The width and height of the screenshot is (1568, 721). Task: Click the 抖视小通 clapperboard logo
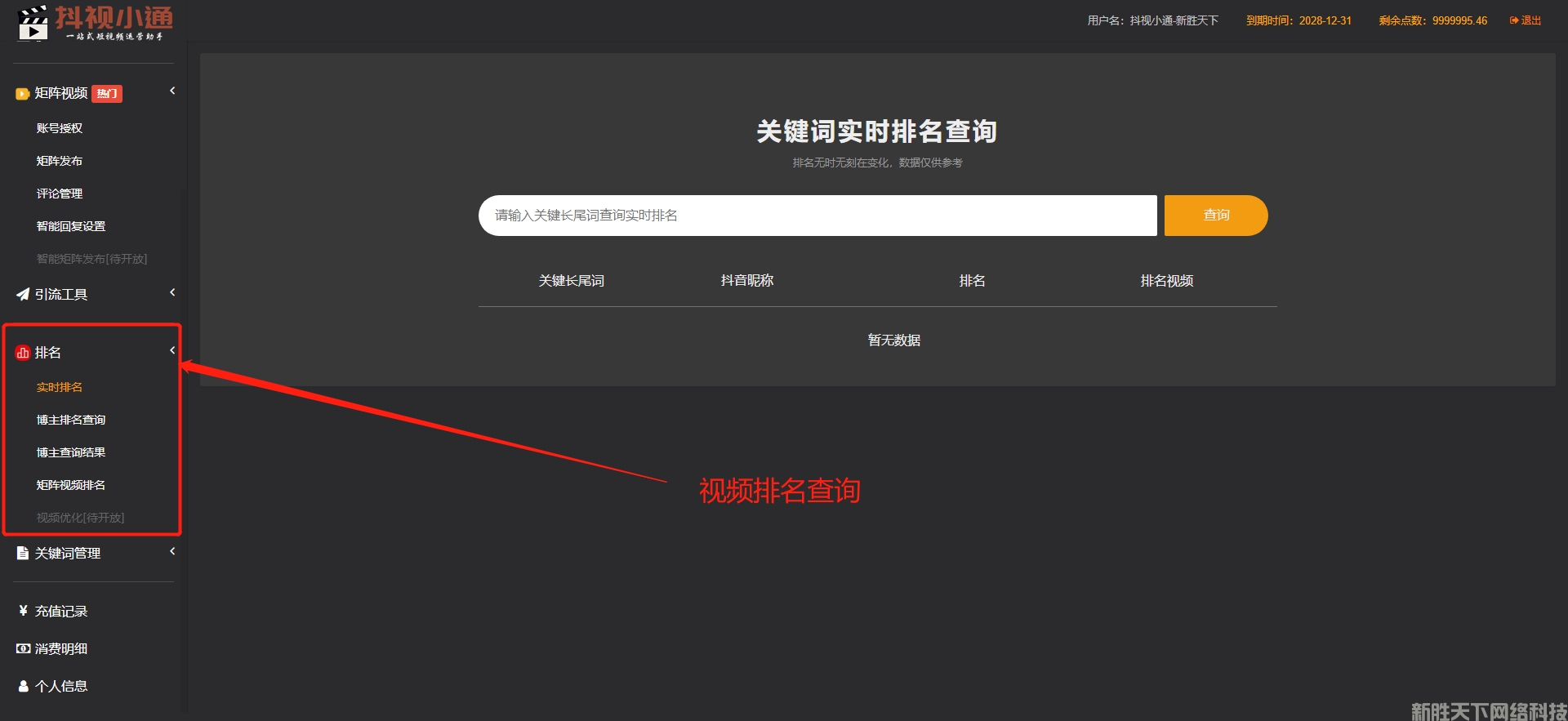click(33, 23)
